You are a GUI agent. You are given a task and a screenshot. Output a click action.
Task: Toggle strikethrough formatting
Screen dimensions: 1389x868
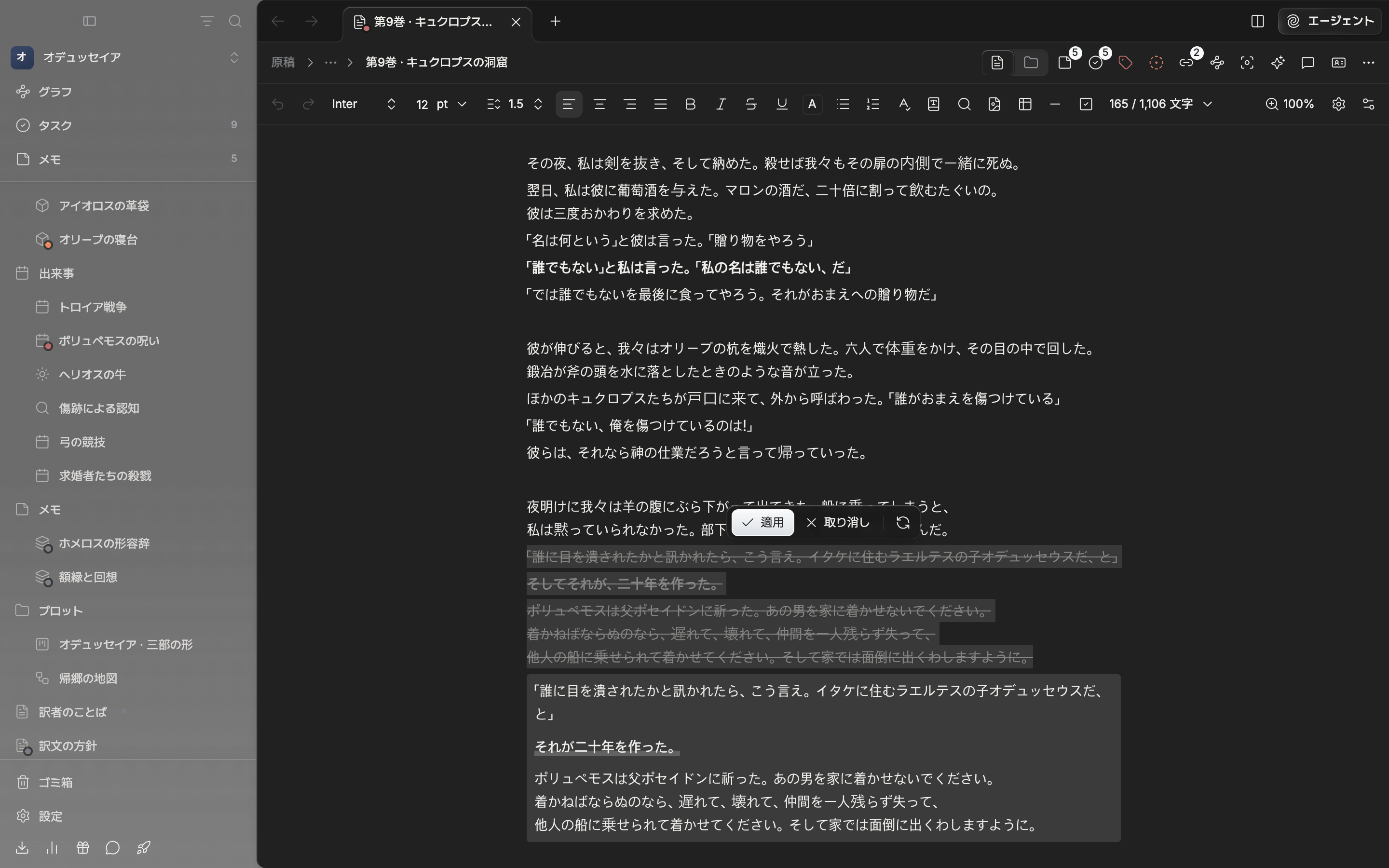[x=751, y=104]
